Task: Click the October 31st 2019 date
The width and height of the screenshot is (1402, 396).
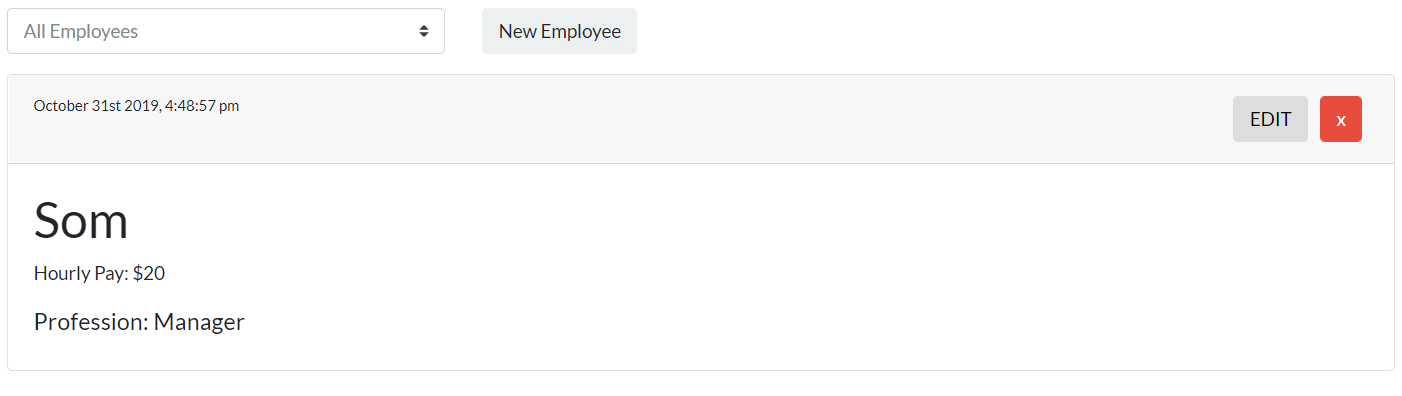Action: [97, 105]
